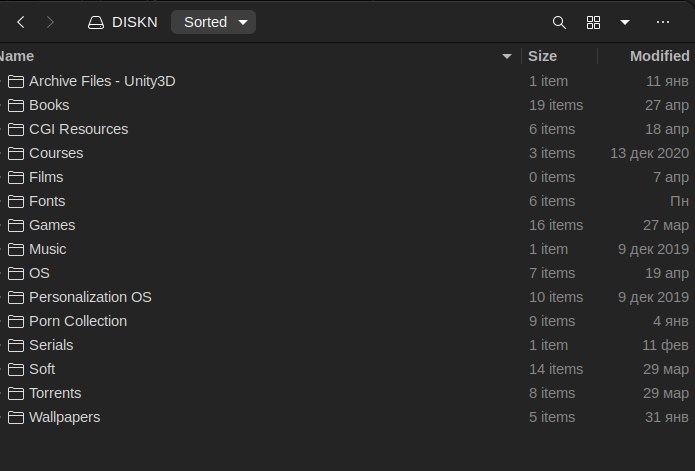Click the 9 дек 2019 date of Music
Screen dimensions: 695x471
coord(654,249)
